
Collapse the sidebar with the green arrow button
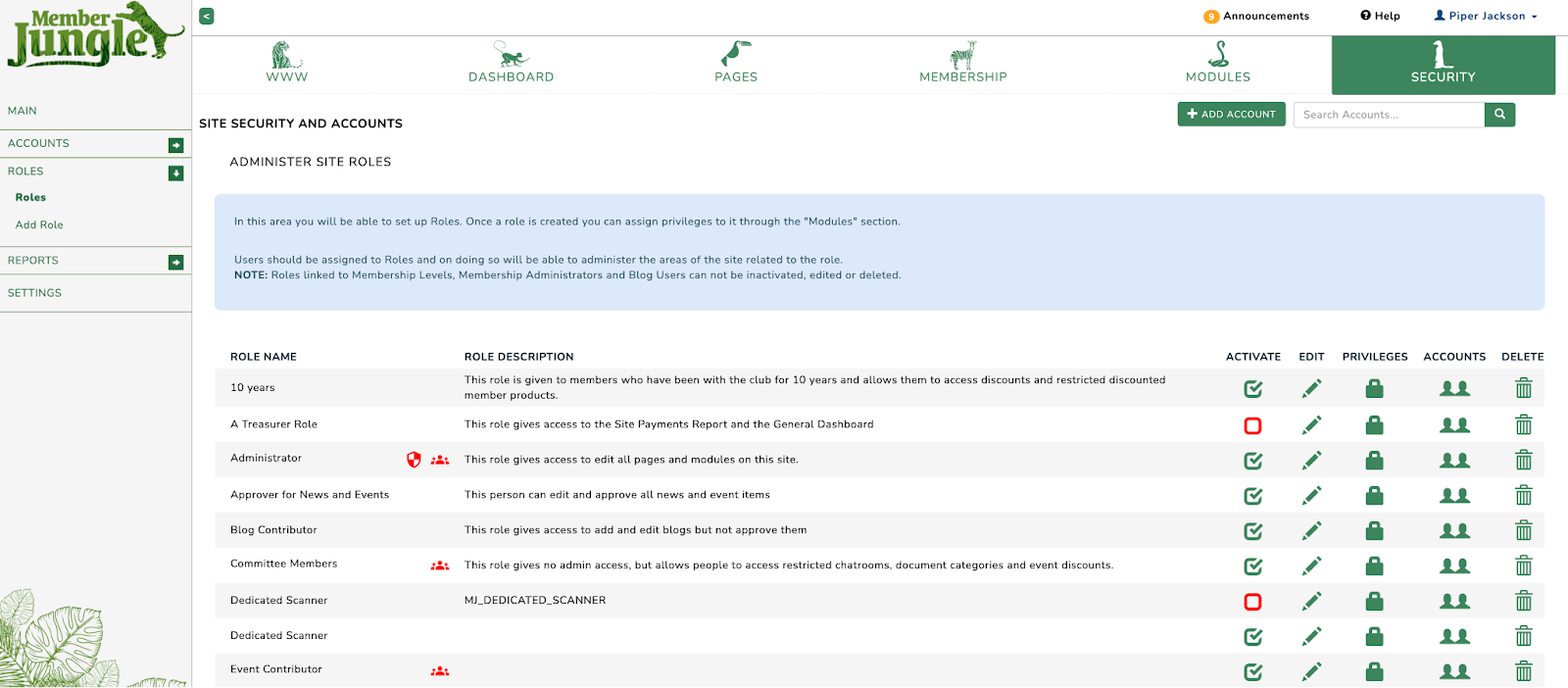[x=206, y=16]
